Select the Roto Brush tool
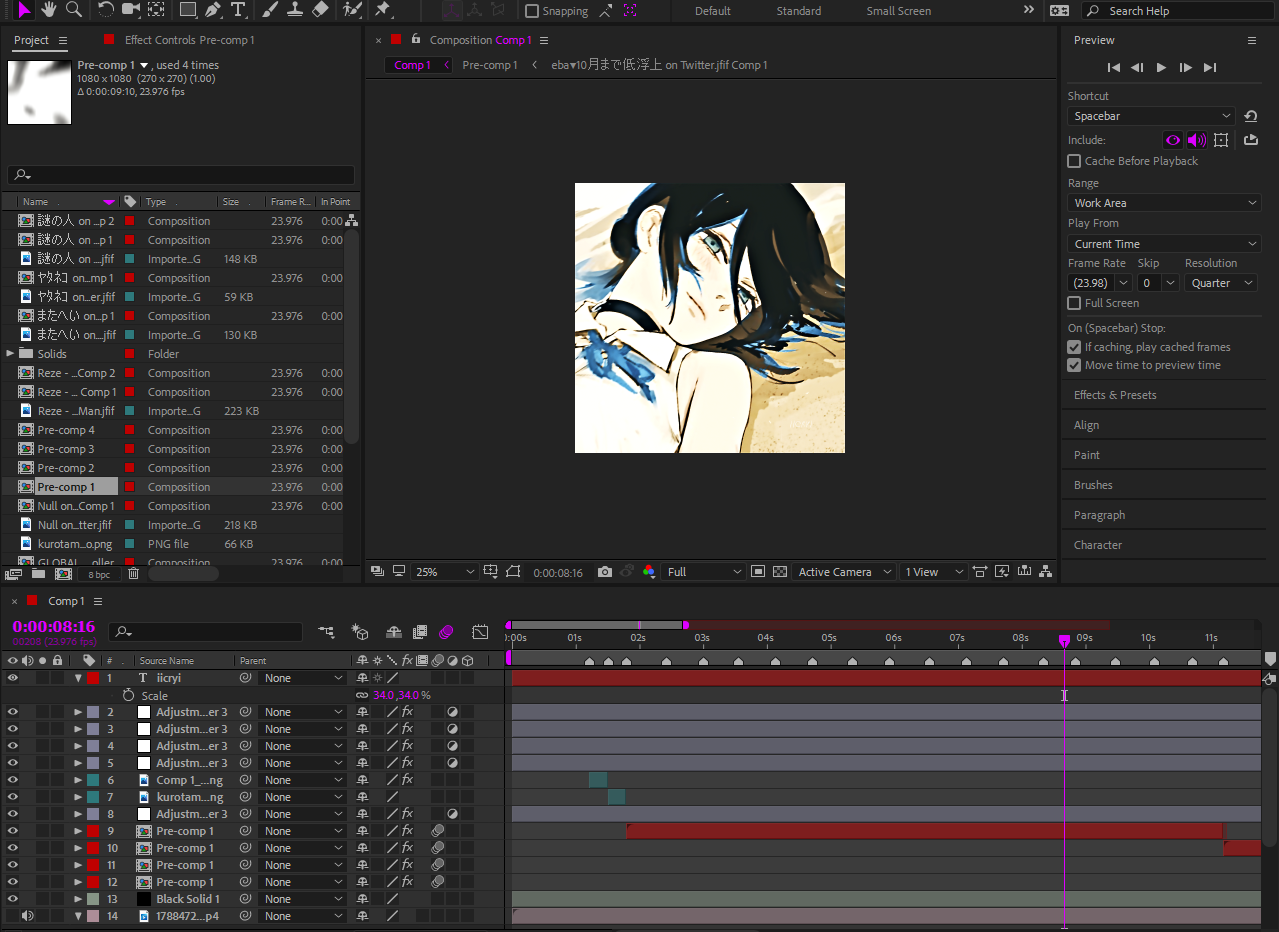 [351, 10]
